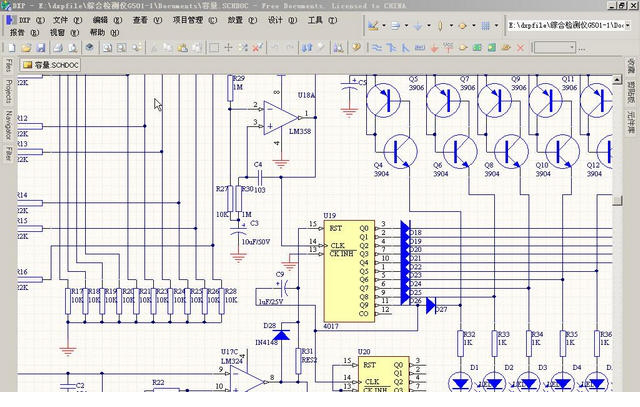
Task: Open the 设计 (D) menu
Action: 282,20
